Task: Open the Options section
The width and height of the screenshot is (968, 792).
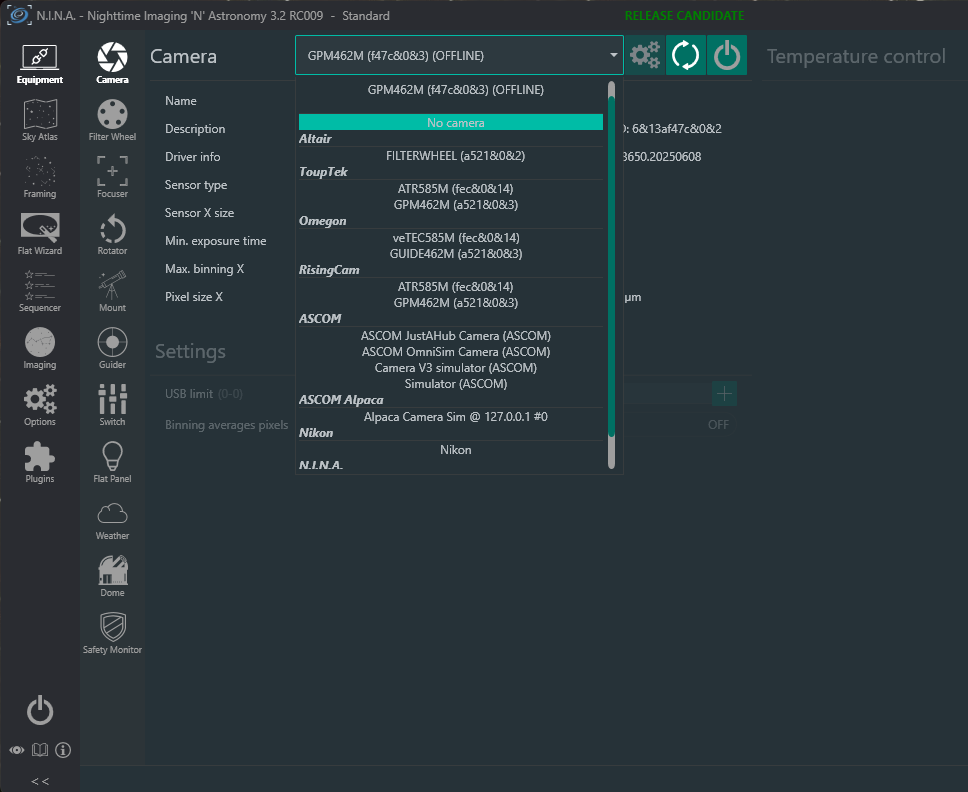Action: point(40,406)
